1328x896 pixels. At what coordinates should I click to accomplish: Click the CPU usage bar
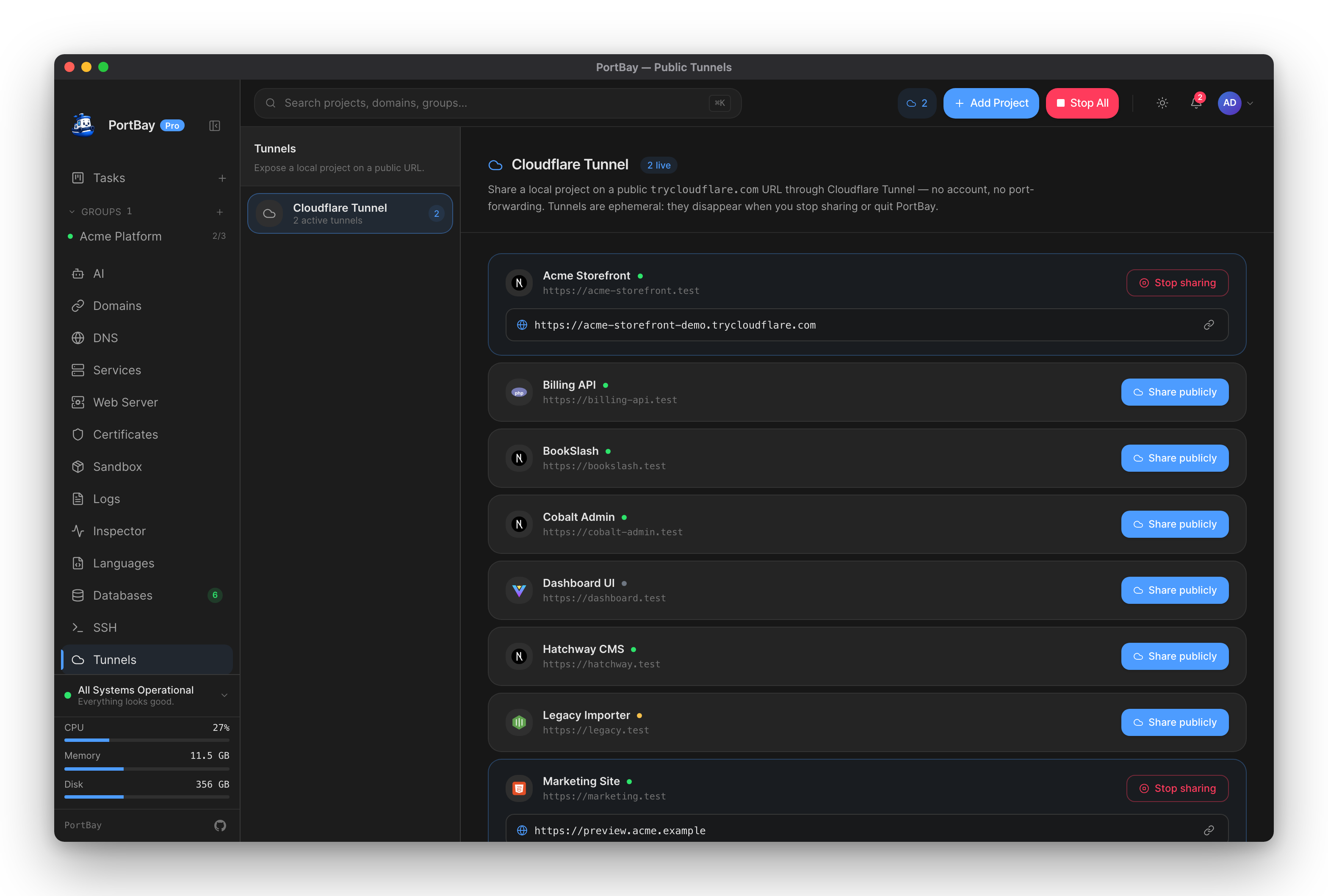(147, 740)
